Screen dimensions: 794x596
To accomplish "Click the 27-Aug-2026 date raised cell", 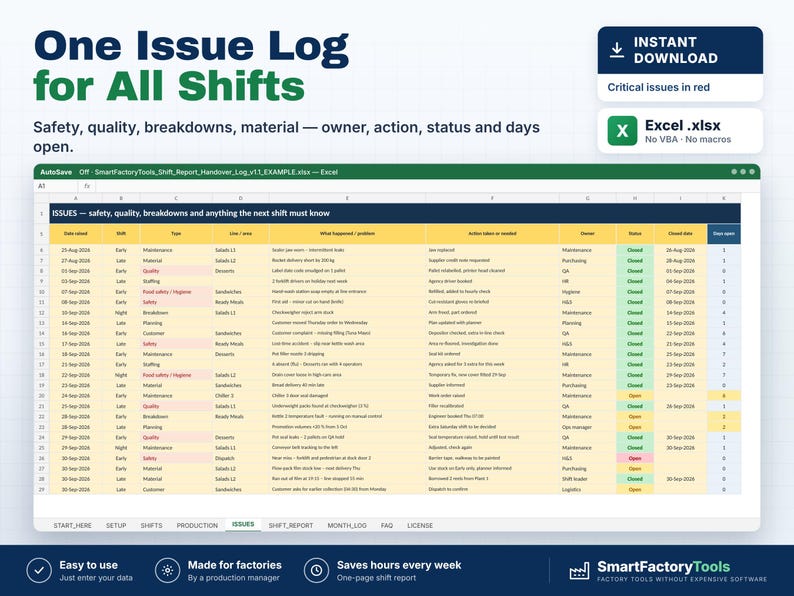I will (x=75, y=261).
